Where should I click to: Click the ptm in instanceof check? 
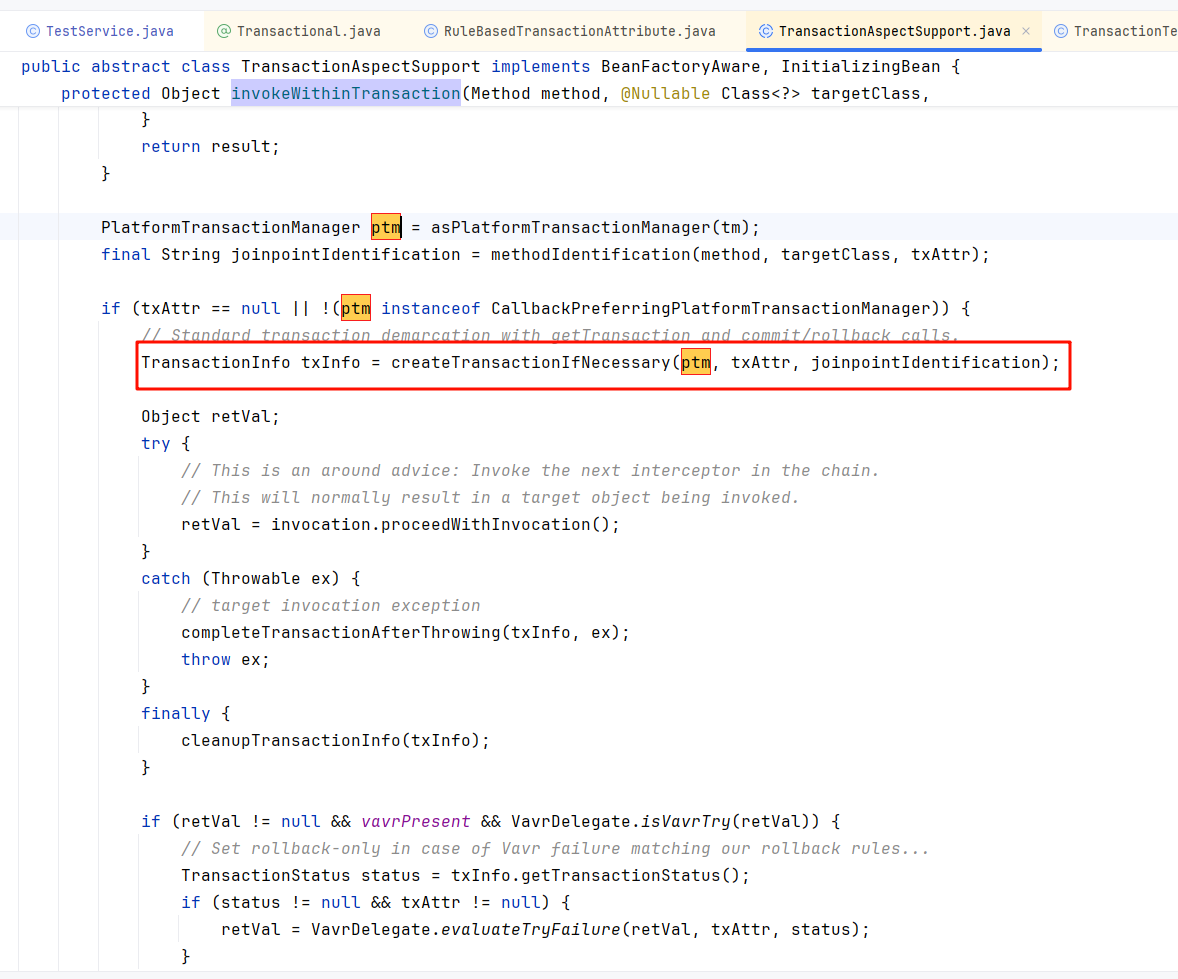(356, 309)
